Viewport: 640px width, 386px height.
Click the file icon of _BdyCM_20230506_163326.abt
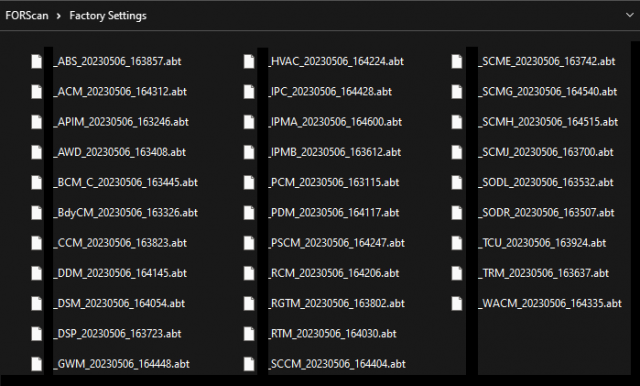click(37, 212)
